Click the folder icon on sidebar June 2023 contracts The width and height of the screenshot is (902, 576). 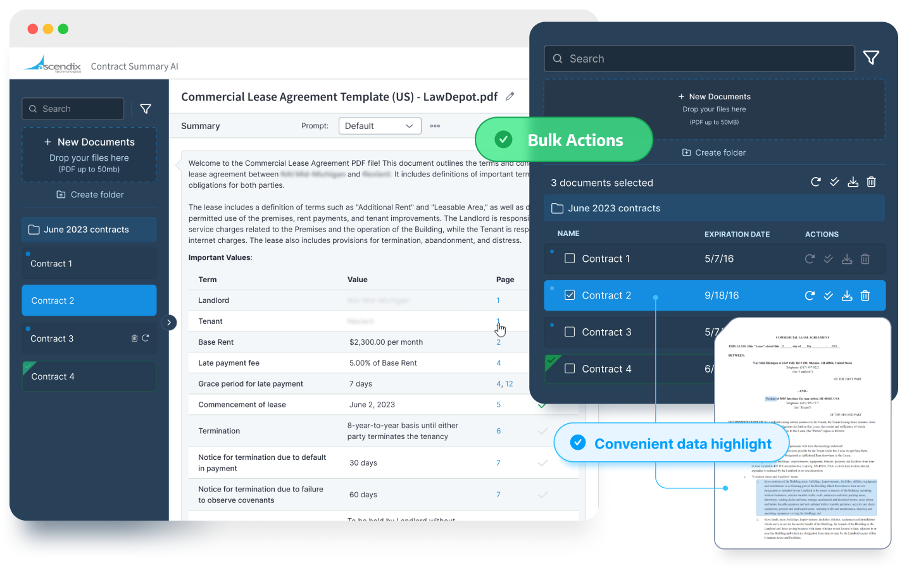(x=34, y=230)
